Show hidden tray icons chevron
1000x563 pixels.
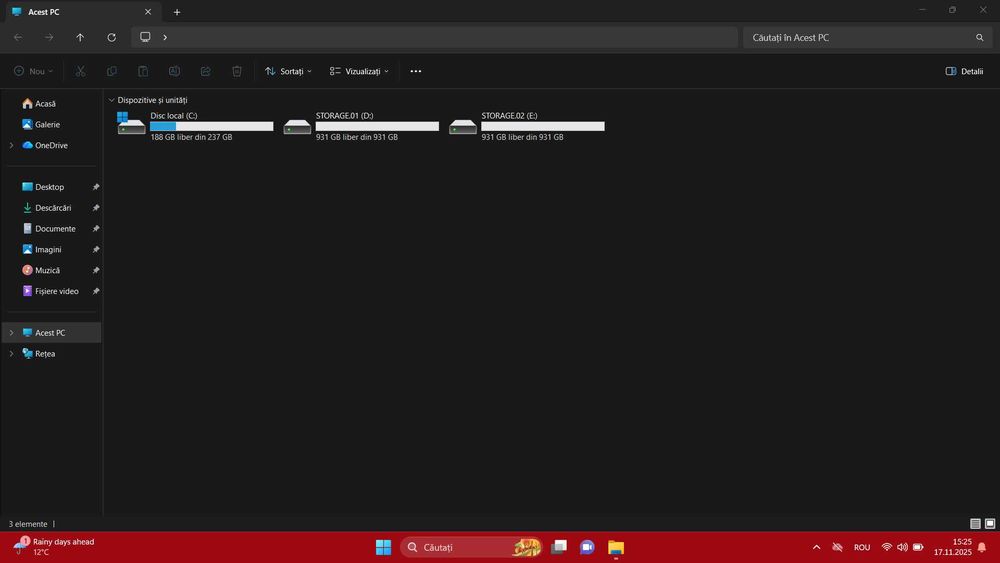(816, 547)
